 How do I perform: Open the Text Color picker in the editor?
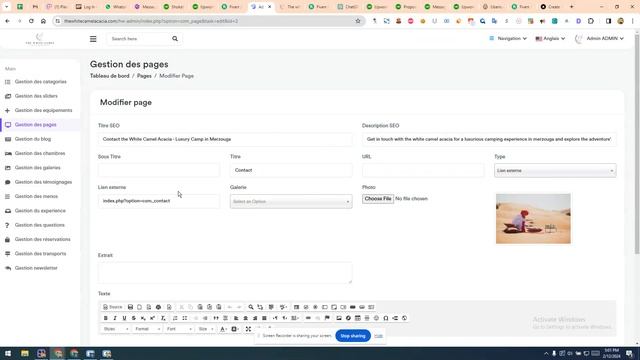[x=223, y=329]
